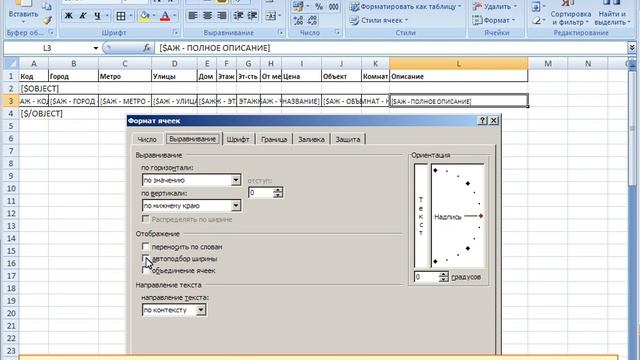Open 'Заливка' tab in dialog
The width and height of the screenshot is (640, 360).
311,139
